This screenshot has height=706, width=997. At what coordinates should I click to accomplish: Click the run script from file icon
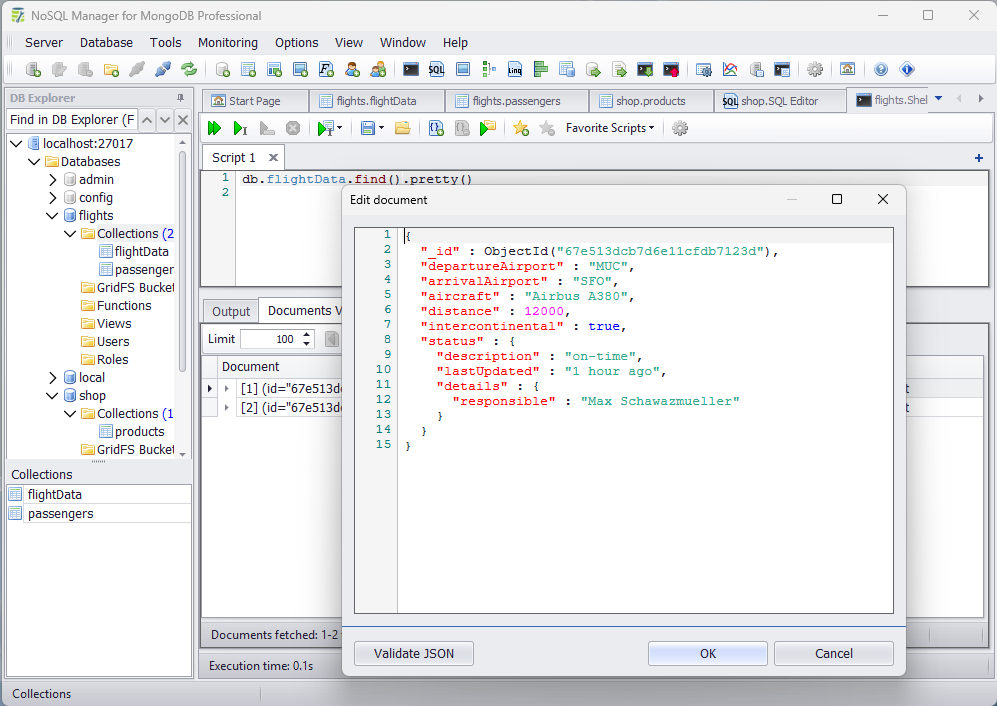pyautogui.click(x=488, y=128)
